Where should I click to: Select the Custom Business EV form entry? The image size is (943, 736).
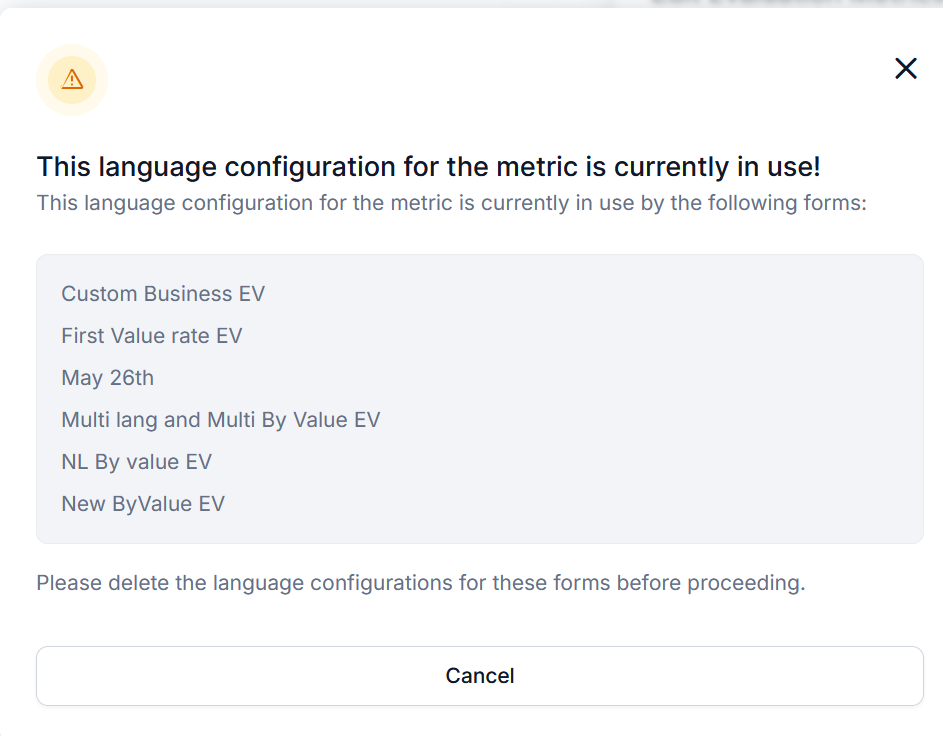163,294
